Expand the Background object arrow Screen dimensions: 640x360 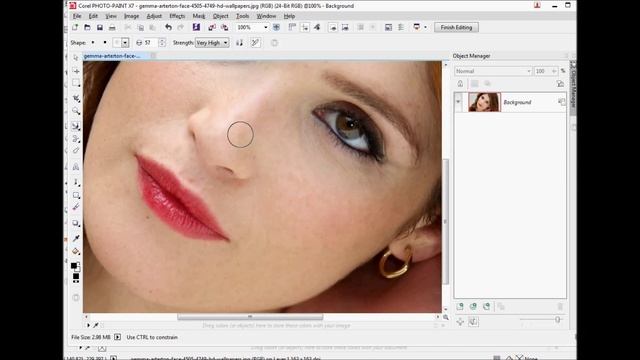click(x=458, y=102)
